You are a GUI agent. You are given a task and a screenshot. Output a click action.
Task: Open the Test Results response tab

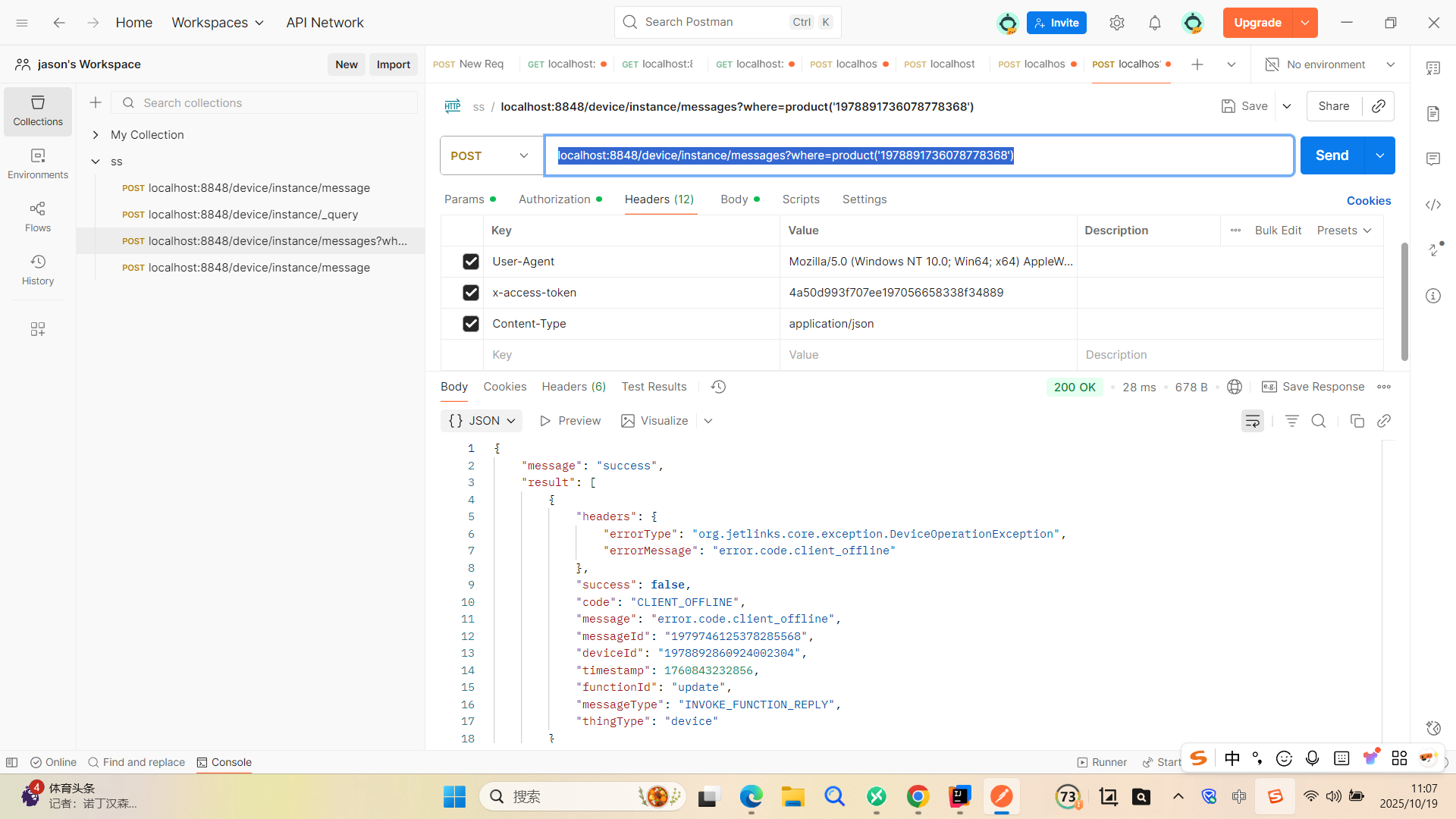pos(654,387)
